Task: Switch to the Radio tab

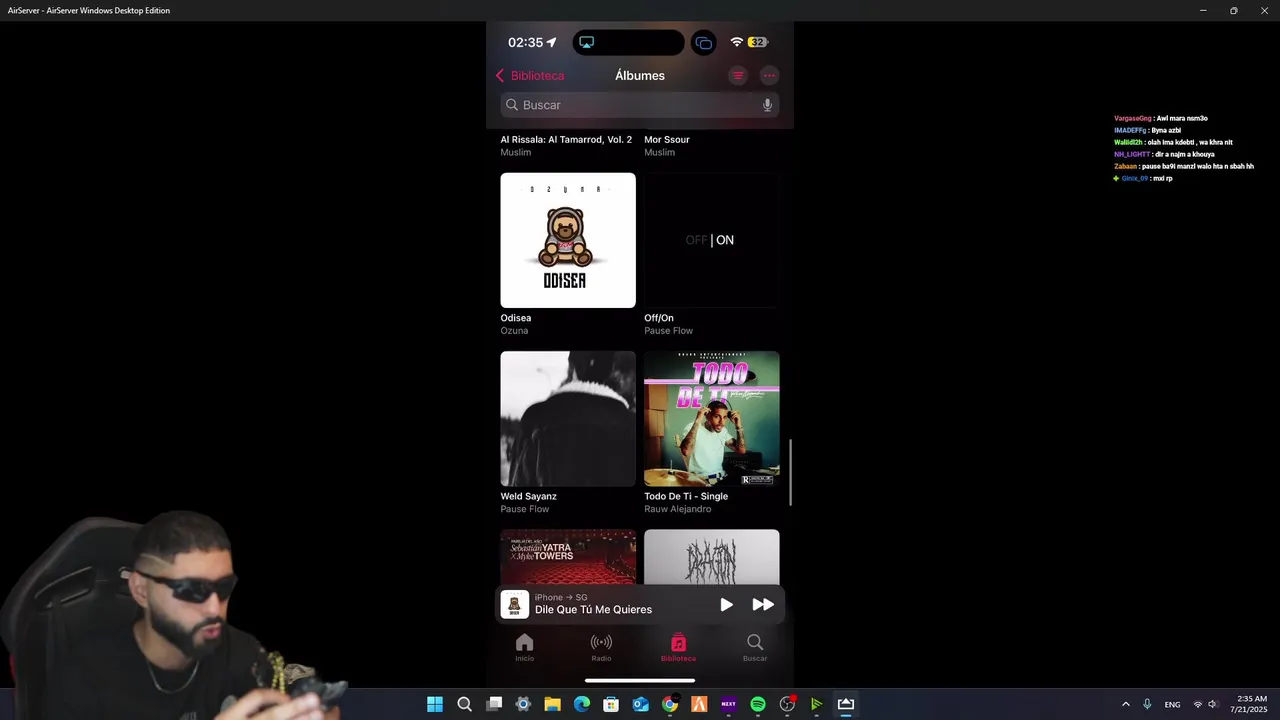Action: pos(601,648)
